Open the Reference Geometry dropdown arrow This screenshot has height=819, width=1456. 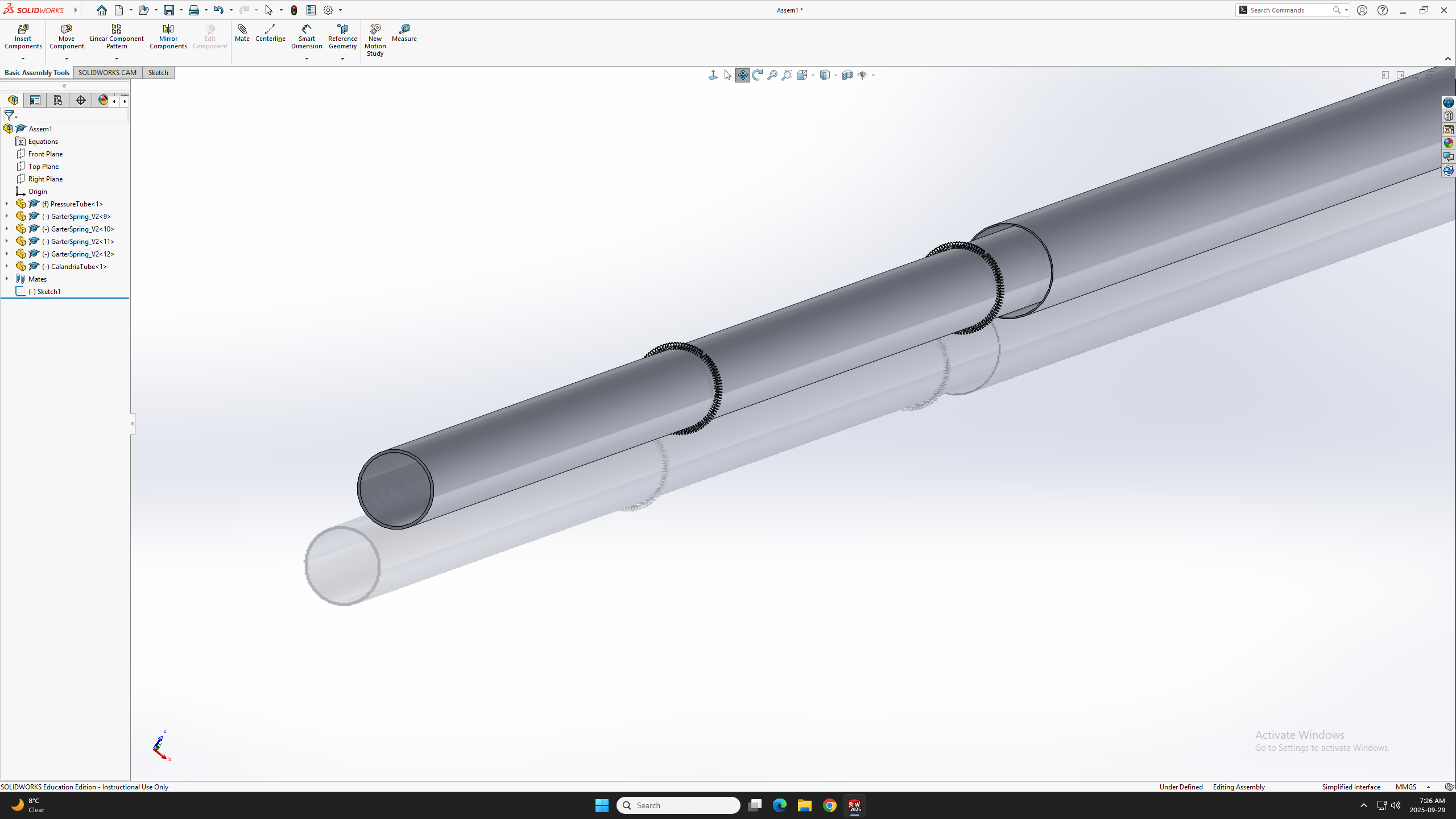click(342, 59)
